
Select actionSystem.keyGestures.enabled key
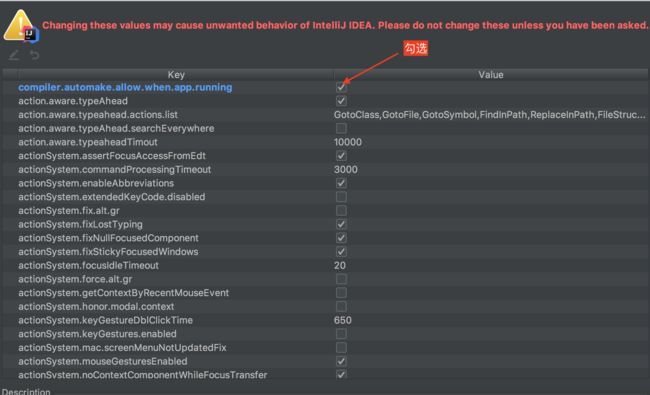(x=97, y=333)
